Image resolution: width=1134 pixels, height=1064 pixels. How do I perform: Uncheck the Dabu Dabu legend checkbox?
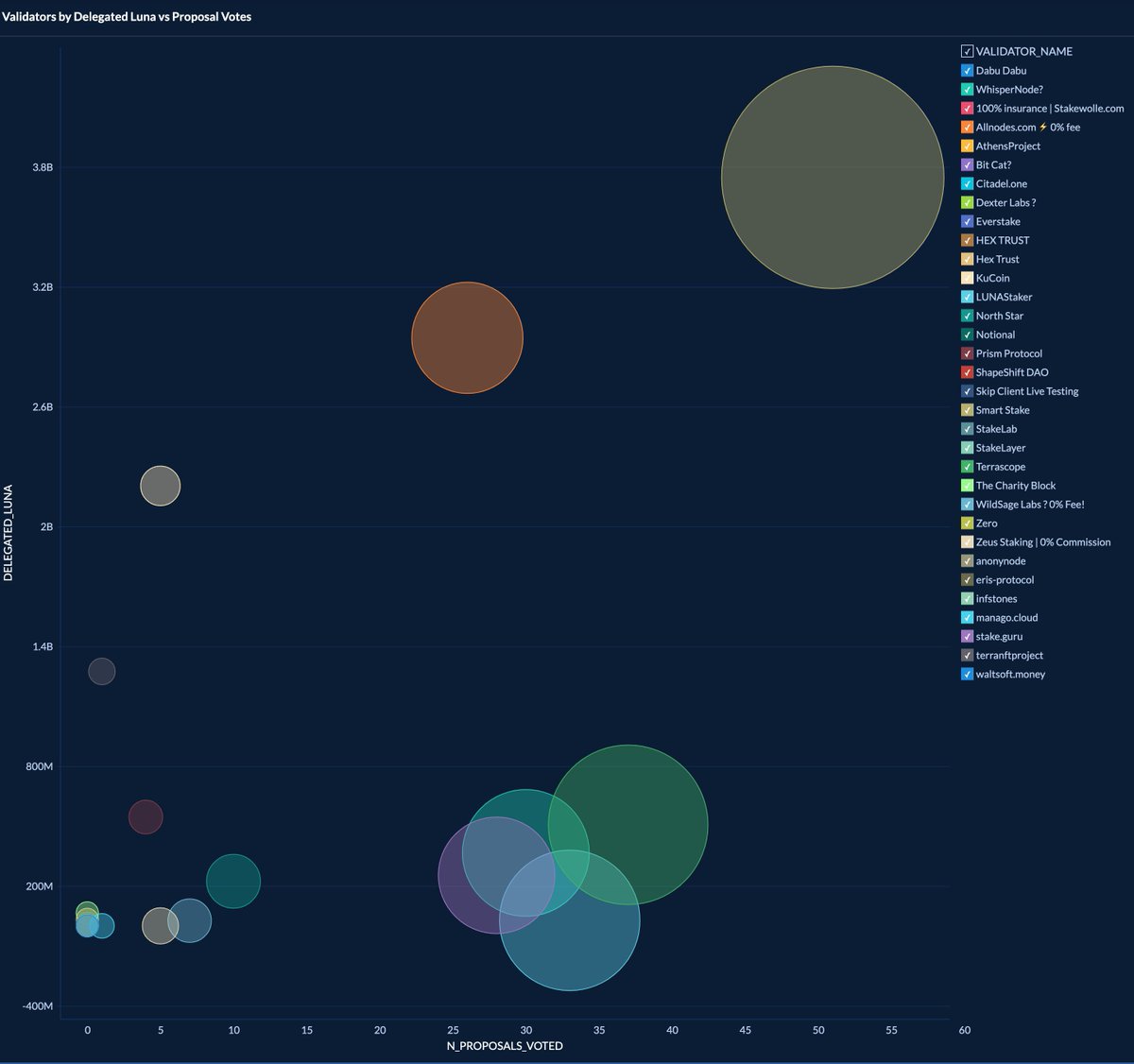tap(967, 70)
